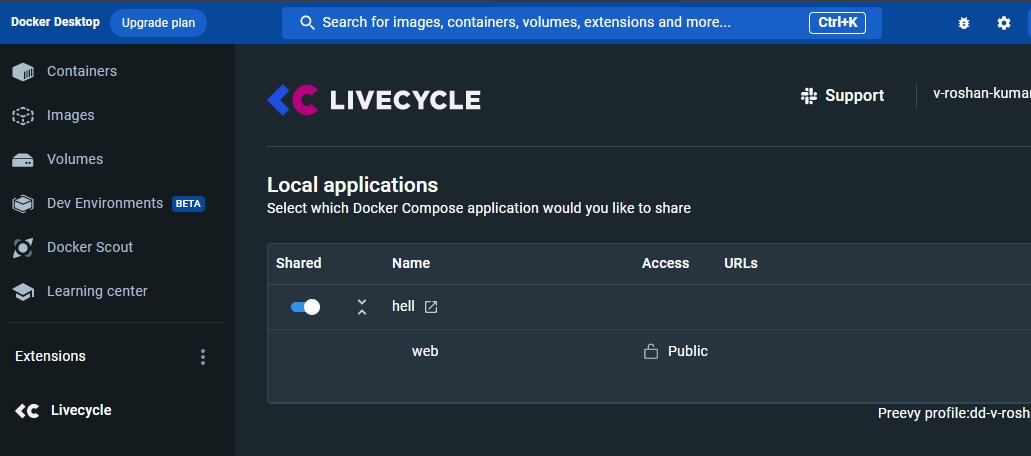Go to Volumes in sidebar
This screenshot has width=1031, height=456.
[x=75, y=159]
